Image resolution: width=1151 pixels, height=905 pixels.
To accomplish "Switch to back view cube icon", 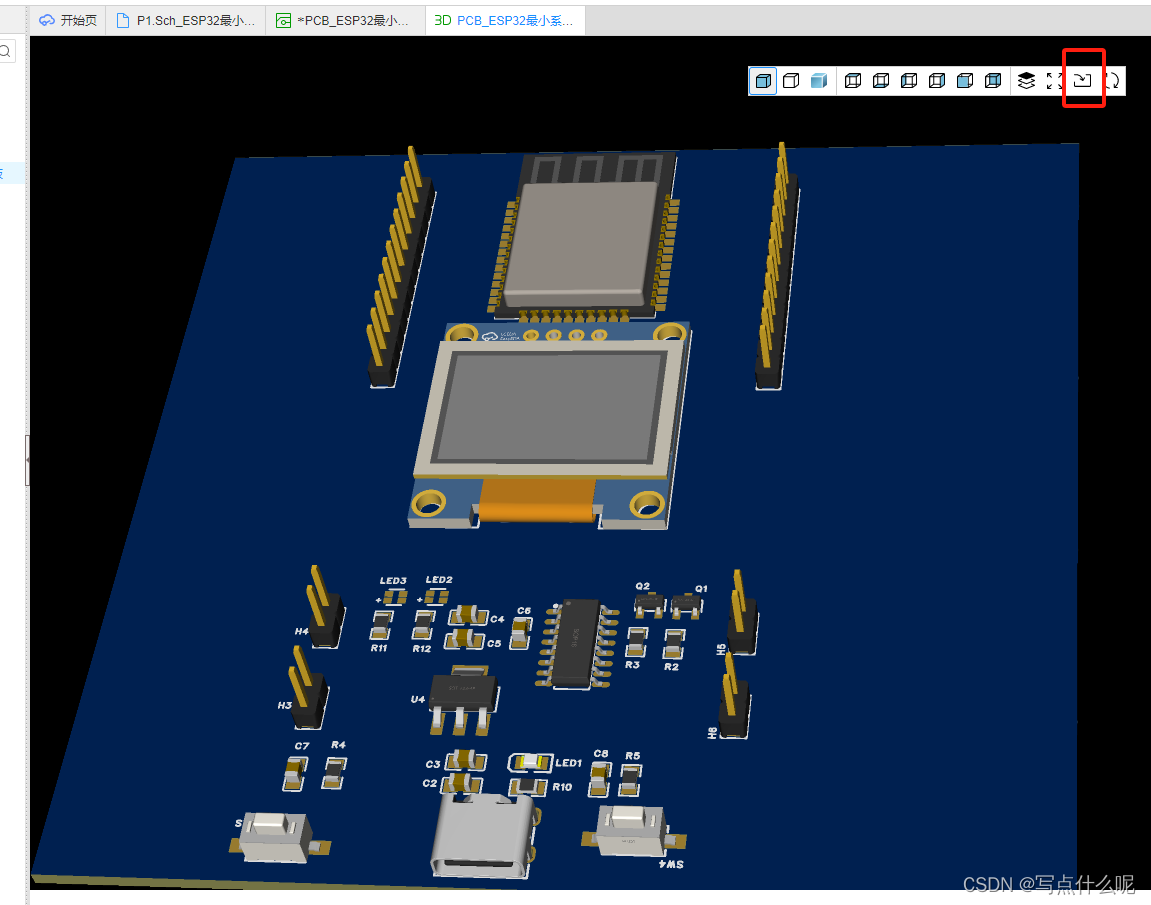I will [992, 81].
